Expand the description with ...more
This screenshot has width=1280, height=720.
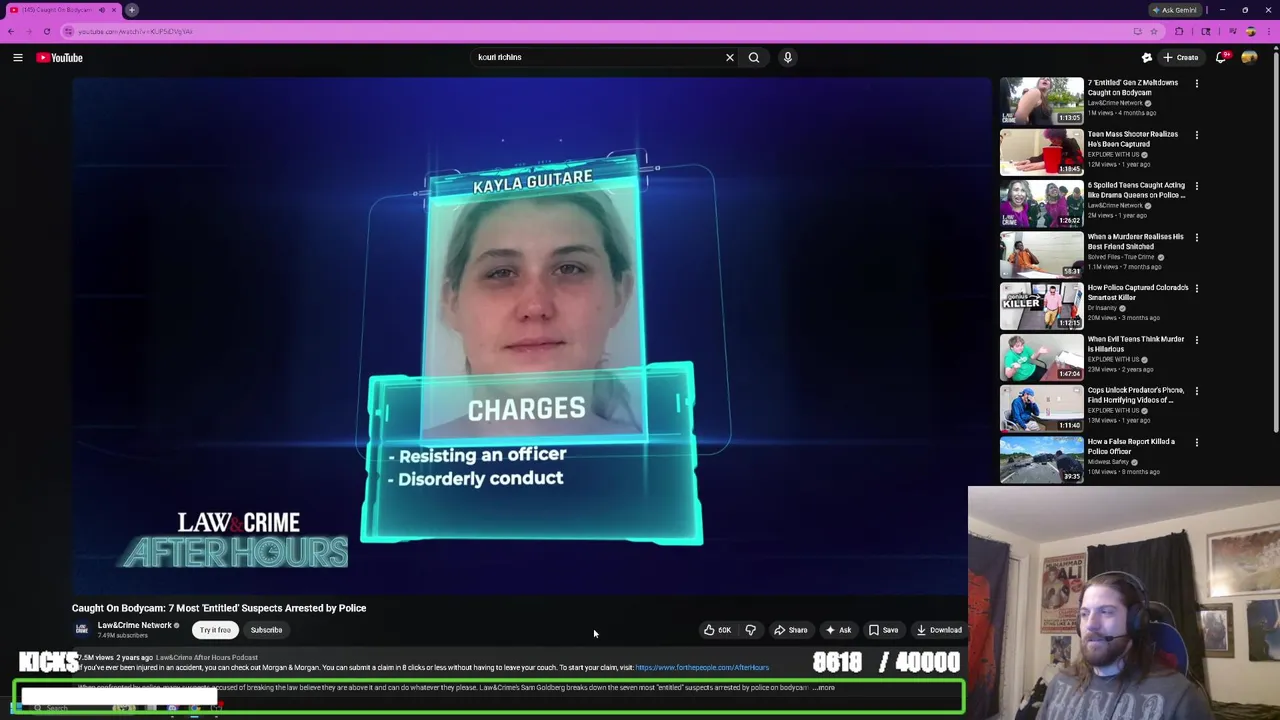pyautogui.click(x=824, y=688)
